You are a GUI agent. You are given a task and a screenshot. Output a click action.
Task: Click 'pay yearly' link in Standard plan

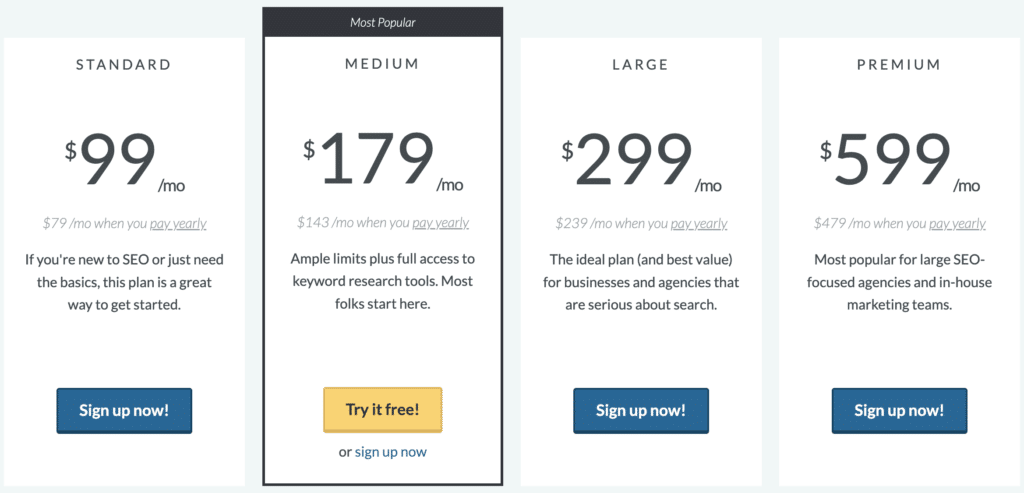point(178,224)
